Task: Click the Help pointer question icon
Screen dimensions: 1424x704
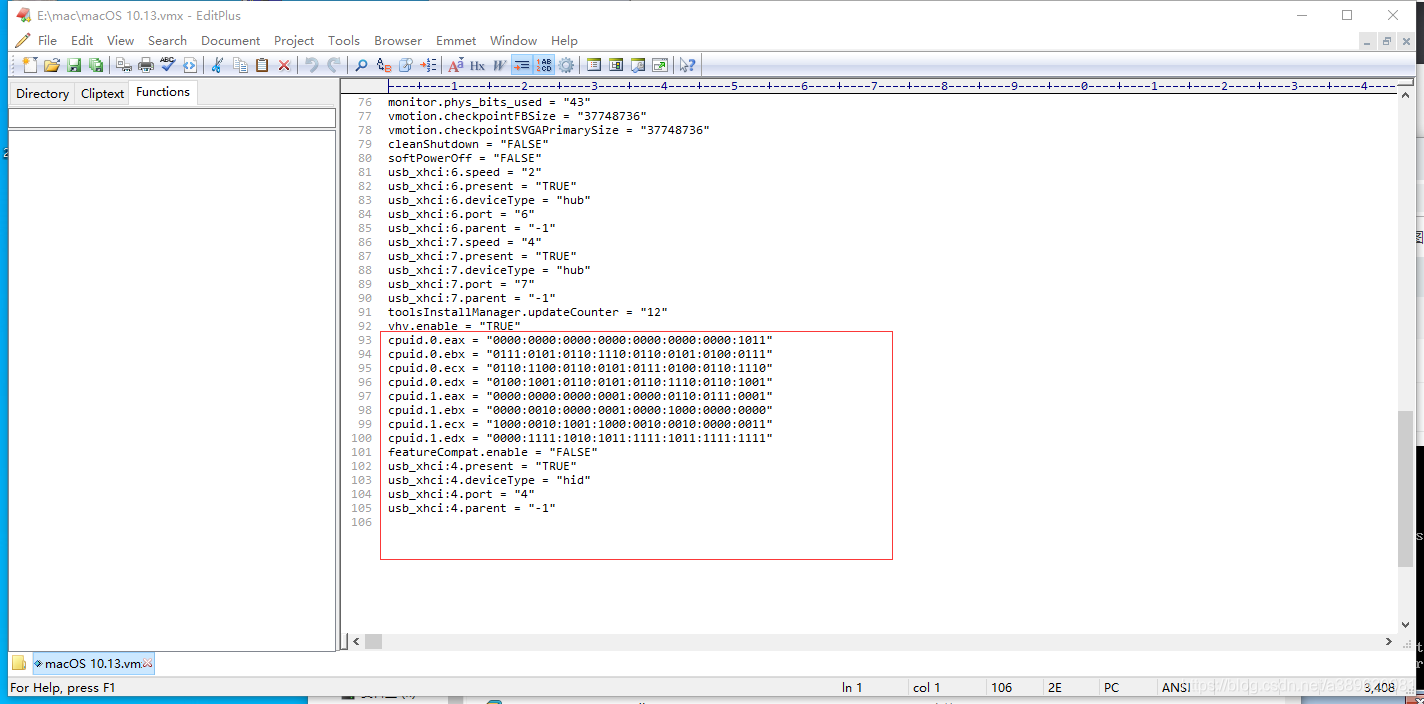Action: pyautogui.click(x=687, y=65)
